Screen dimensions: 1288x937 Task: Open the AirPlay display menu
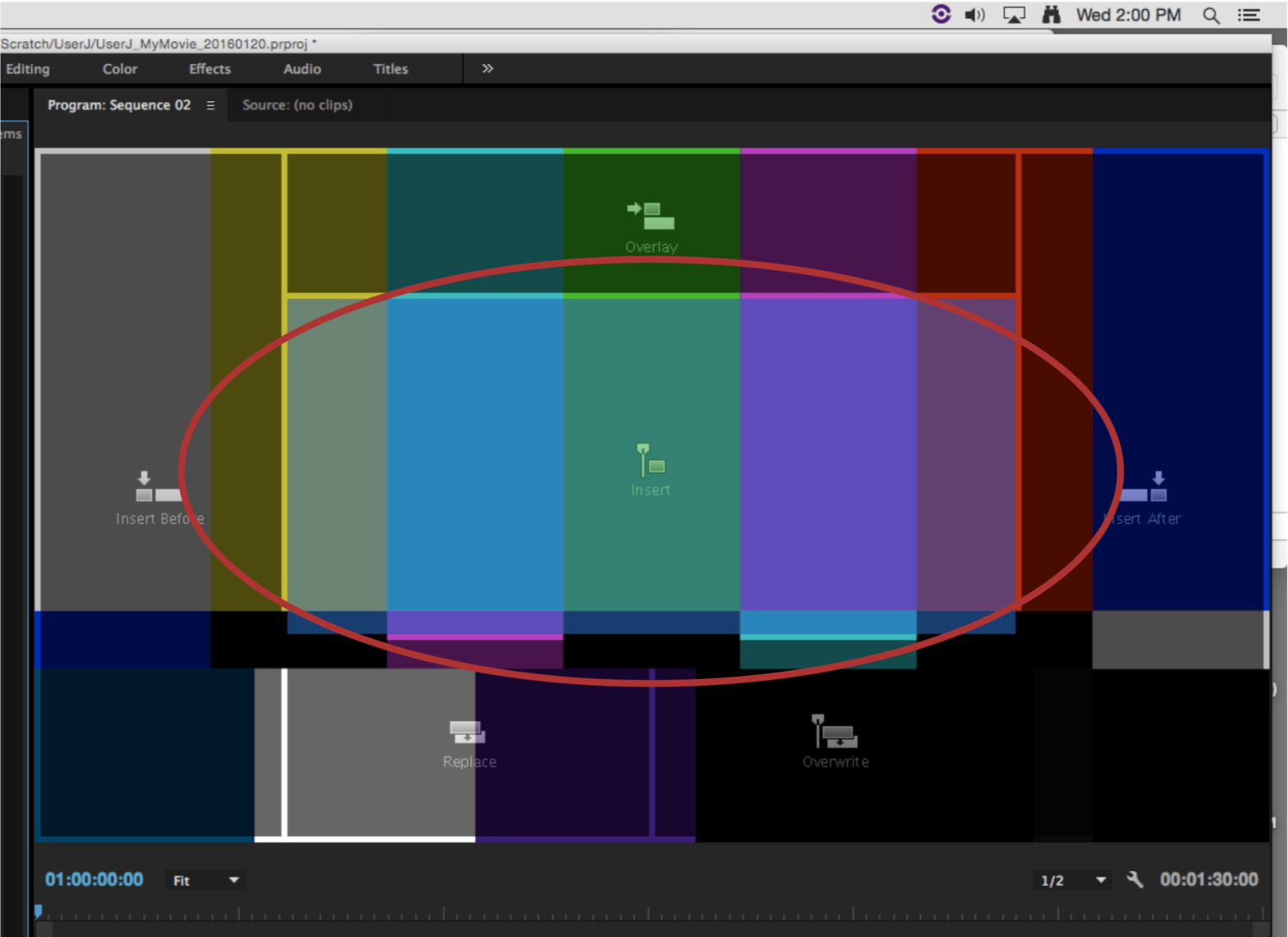point(1014,15)
